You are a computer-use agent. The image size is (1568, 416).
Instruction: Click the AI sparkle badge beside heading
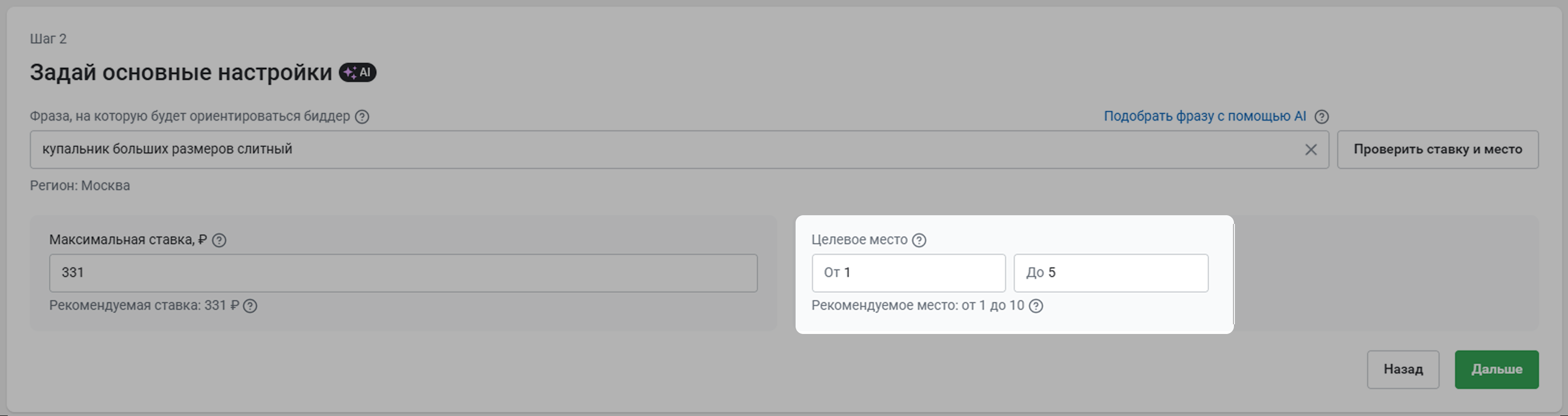(x=357, y=72)
